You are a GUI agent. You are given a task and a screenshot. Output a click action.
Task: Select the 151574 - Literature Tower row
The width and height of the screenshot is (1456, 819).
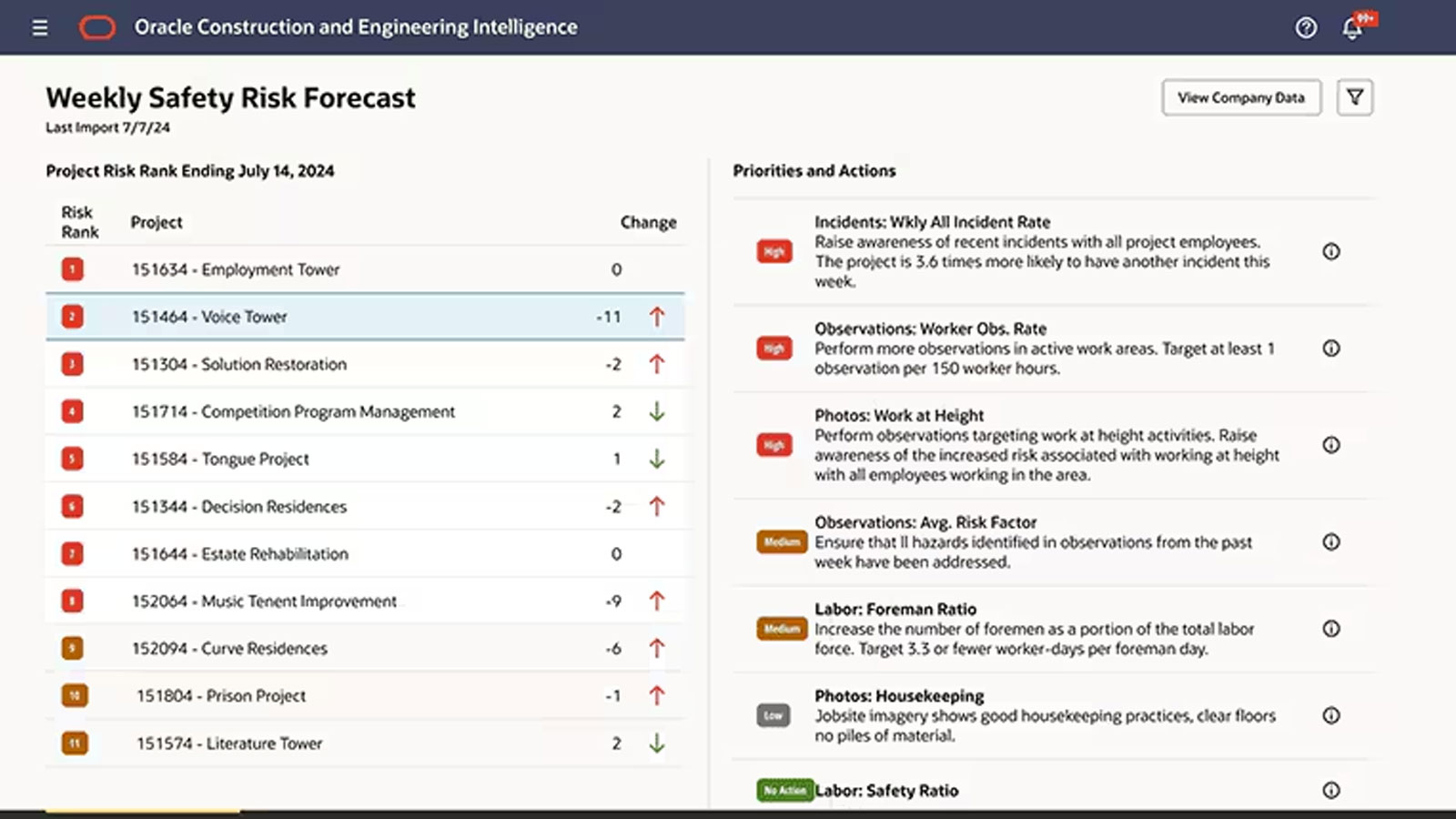(x=365, y=743)
